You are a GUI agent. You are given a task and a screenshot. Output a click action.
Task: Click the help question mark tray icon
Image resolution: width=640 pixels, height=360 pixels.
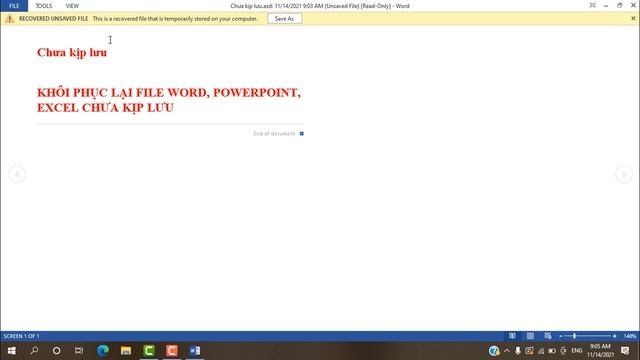pyautogui.click(x=494, y=351)
